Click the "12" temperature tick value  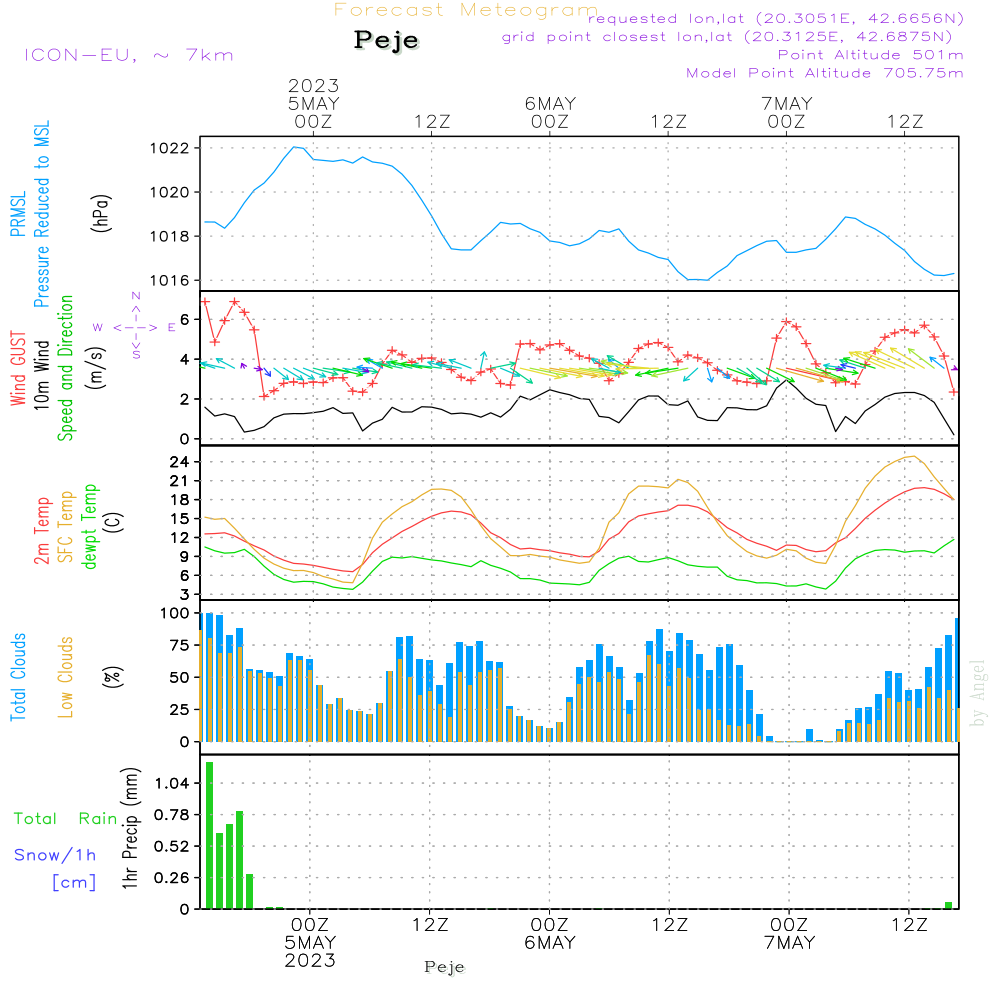click(x=180, y=538)
